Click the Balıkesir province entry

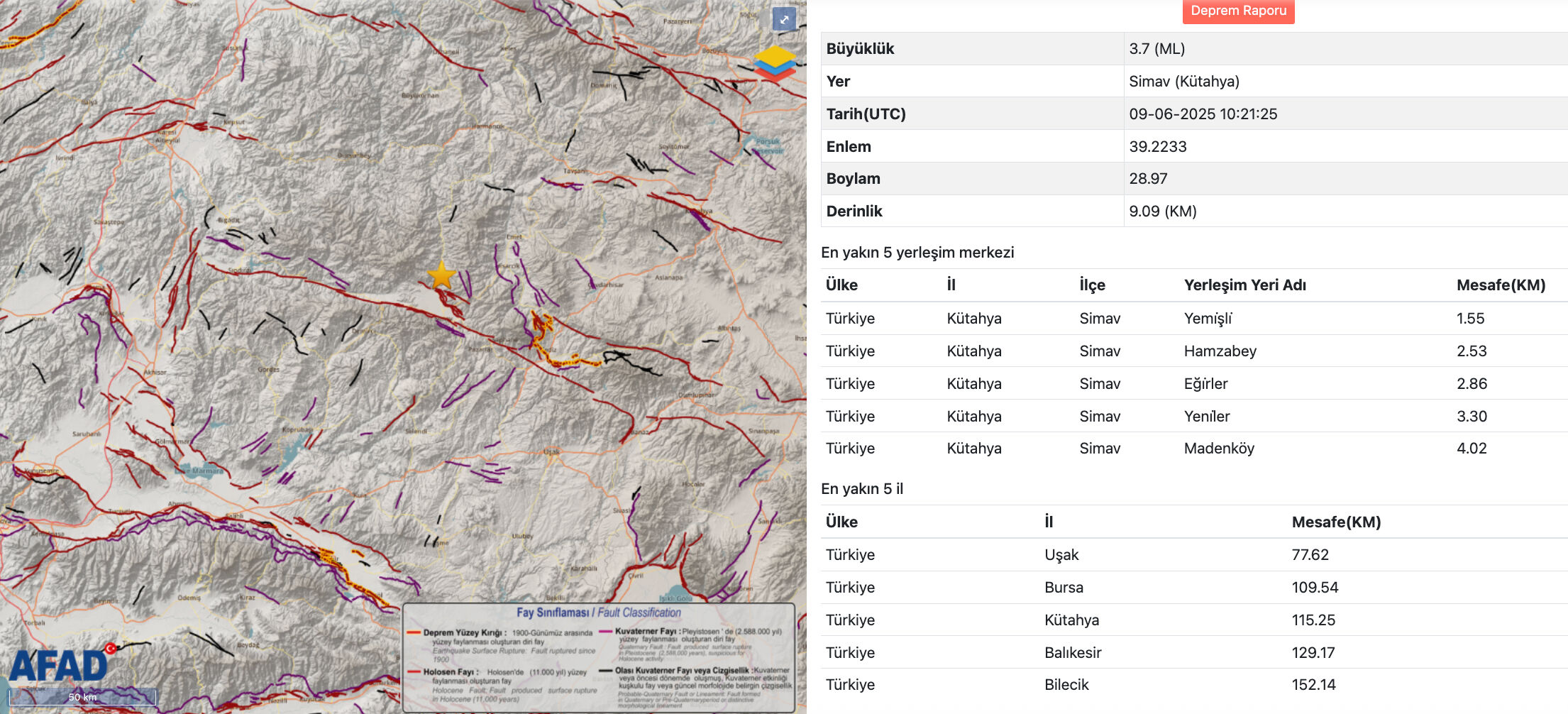pyautogui.click(x=1072, y=653)
